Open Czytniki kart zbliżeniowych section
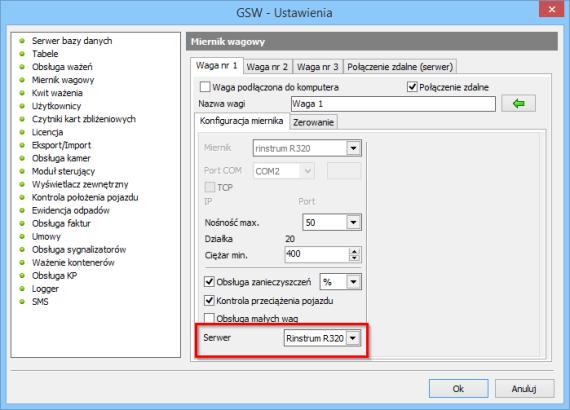570x410 pixels. [84, 119]
